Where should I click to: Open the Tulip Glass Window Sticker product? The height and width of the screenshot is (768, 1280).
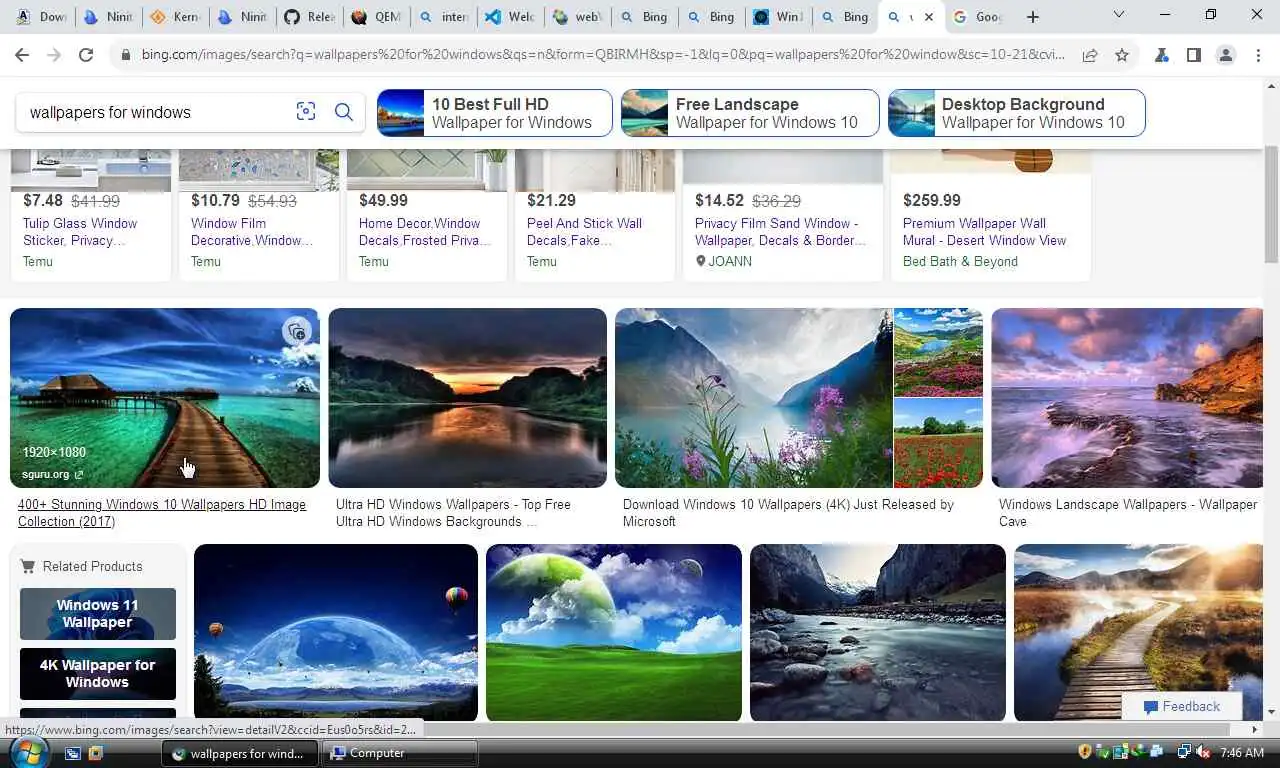[80, 232]
